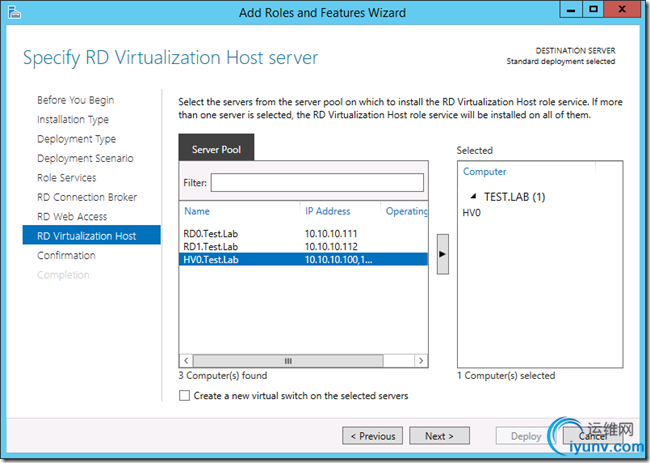Viewport: 650px width, 463px height.
Task: Sort servers by the Name column header
Action: pos(240,211)
